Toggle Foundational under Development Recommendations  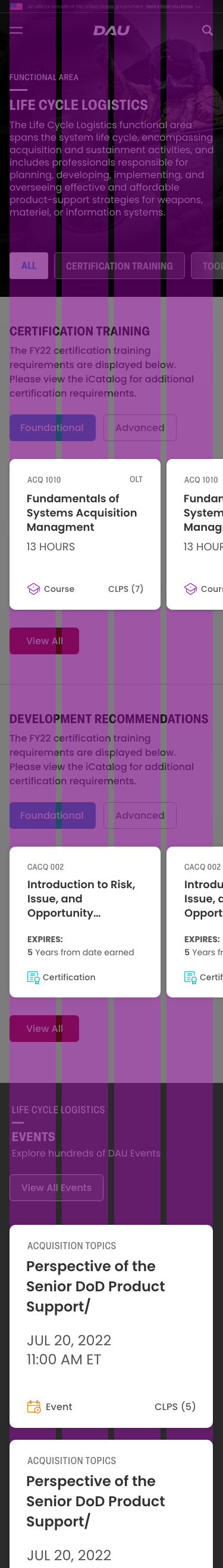(52, 815)
